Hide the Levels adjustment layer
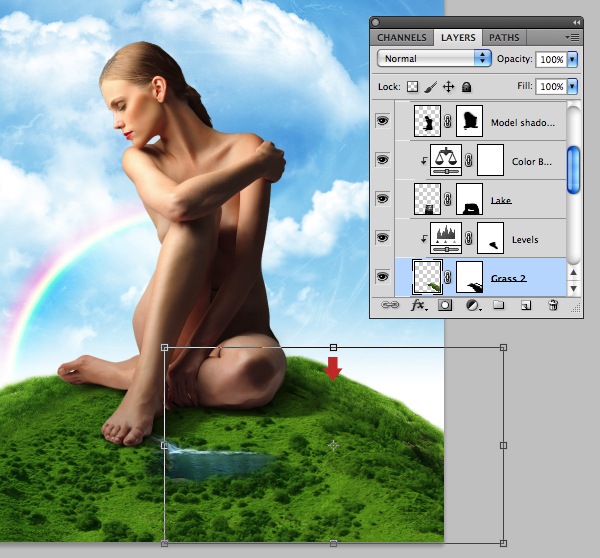600x558 pixels. coord(382,238)
